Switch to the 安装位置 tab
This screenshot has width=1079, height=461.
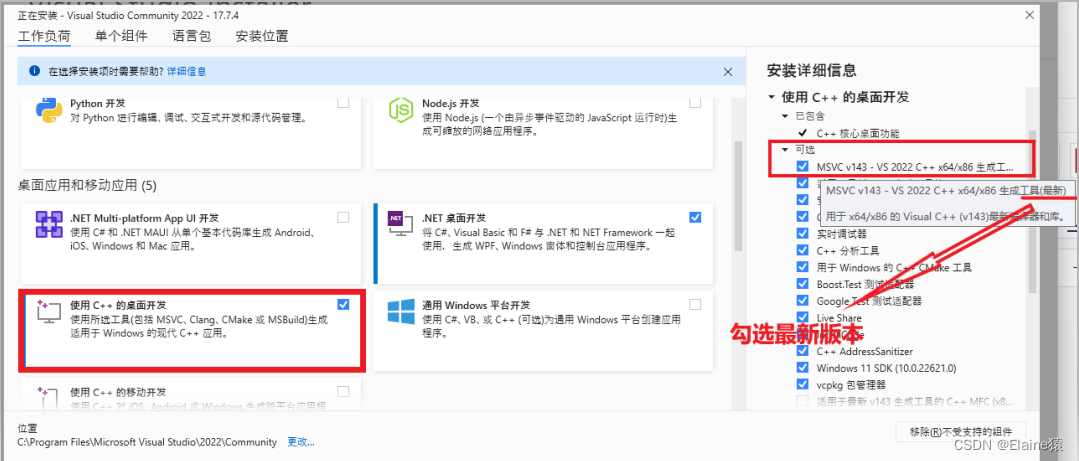(x=262, y=36)
